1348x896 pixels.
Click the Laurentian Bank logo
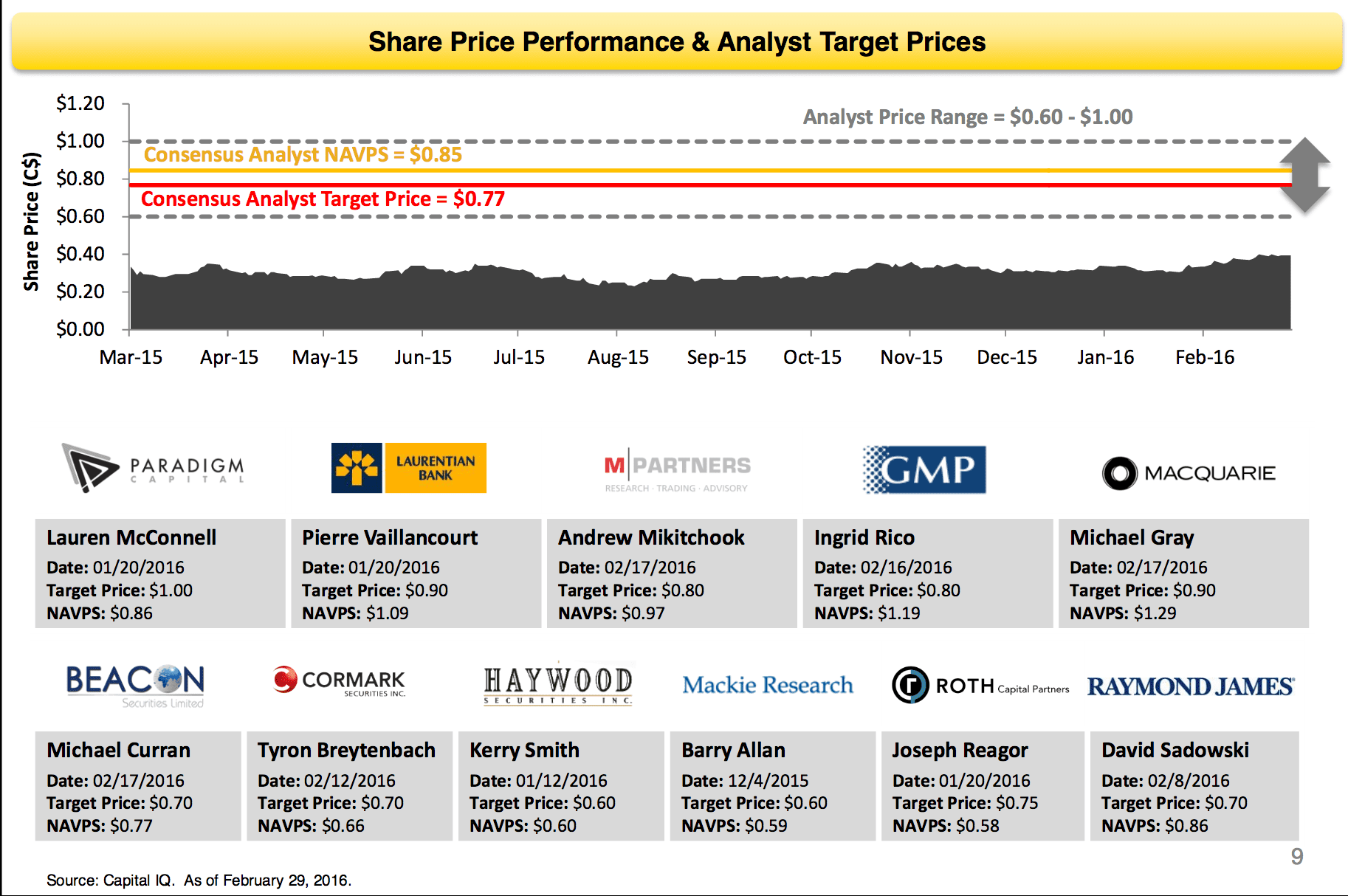[408, 468]
